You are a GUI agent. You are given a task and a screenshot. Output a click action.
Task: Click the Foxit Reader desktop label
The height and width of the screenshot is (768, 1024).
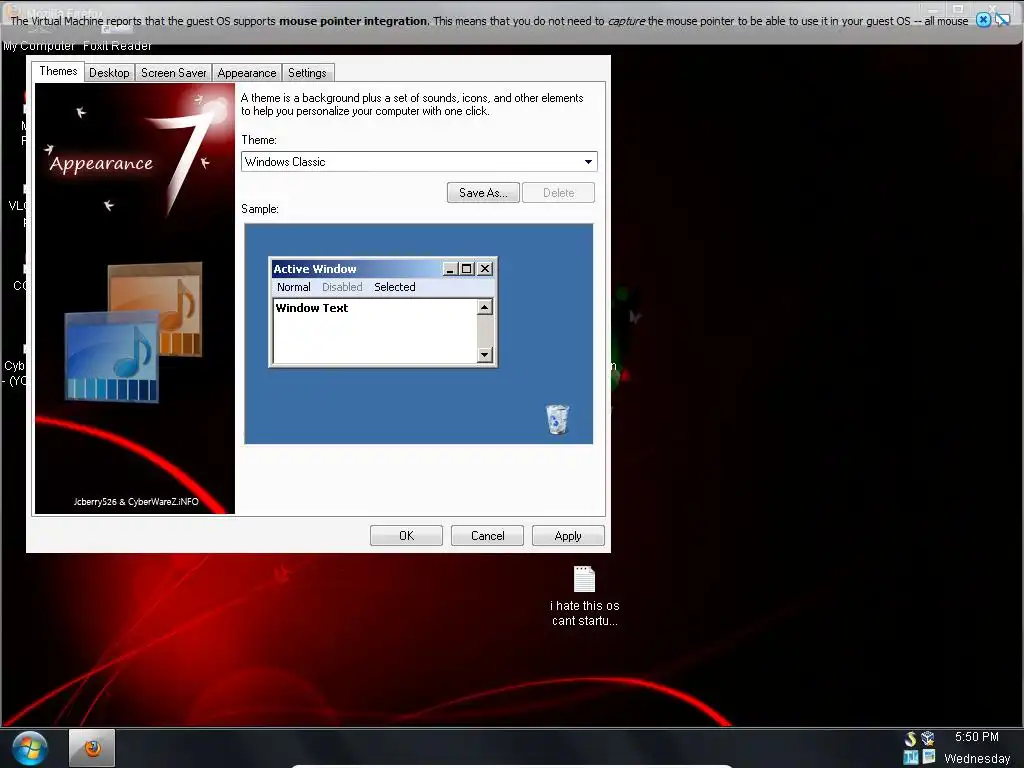point(117,46)
